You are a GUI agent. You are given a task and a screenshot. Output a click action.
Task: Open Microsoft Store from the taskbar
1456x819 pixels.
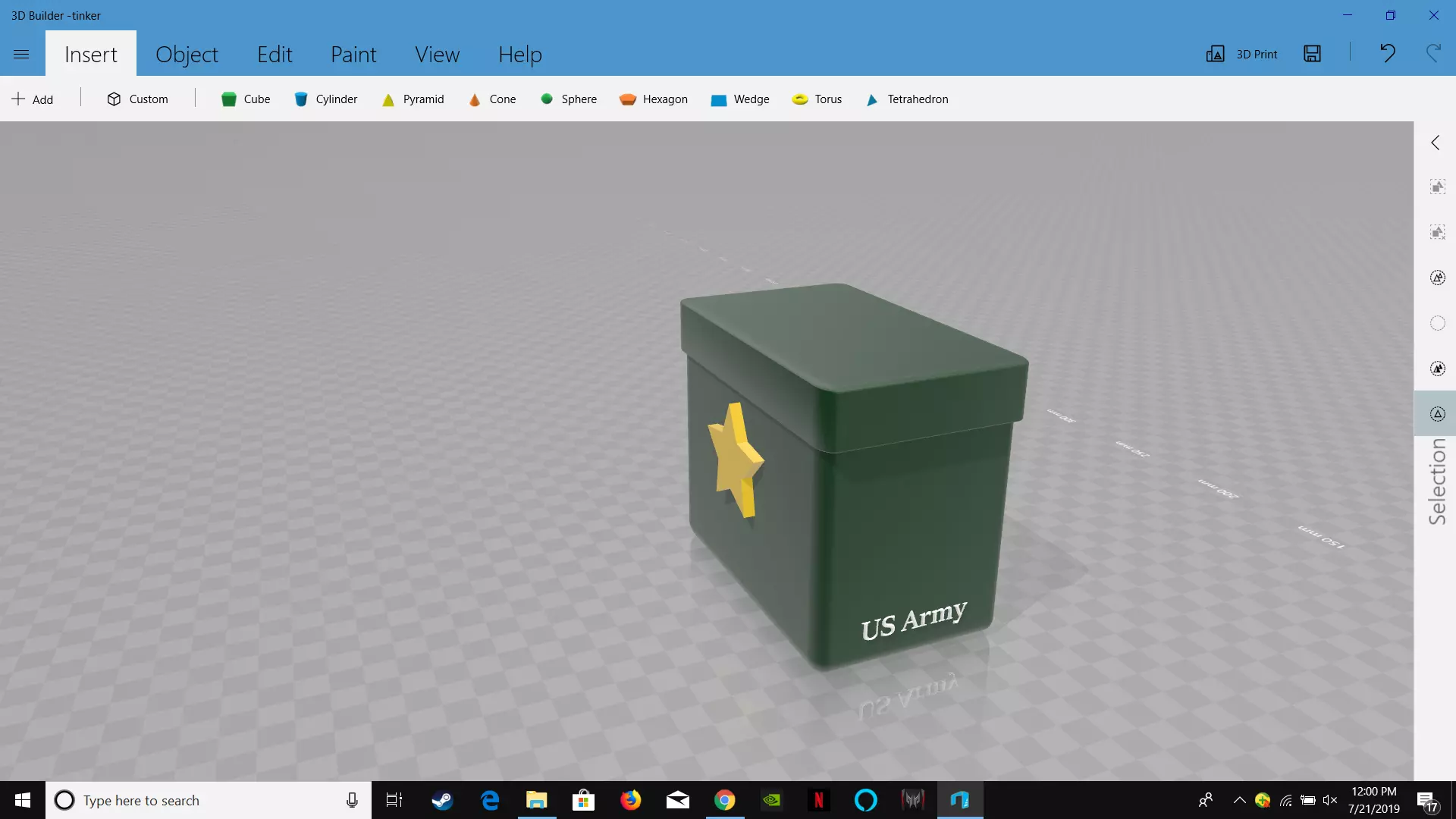pos(583,800)
